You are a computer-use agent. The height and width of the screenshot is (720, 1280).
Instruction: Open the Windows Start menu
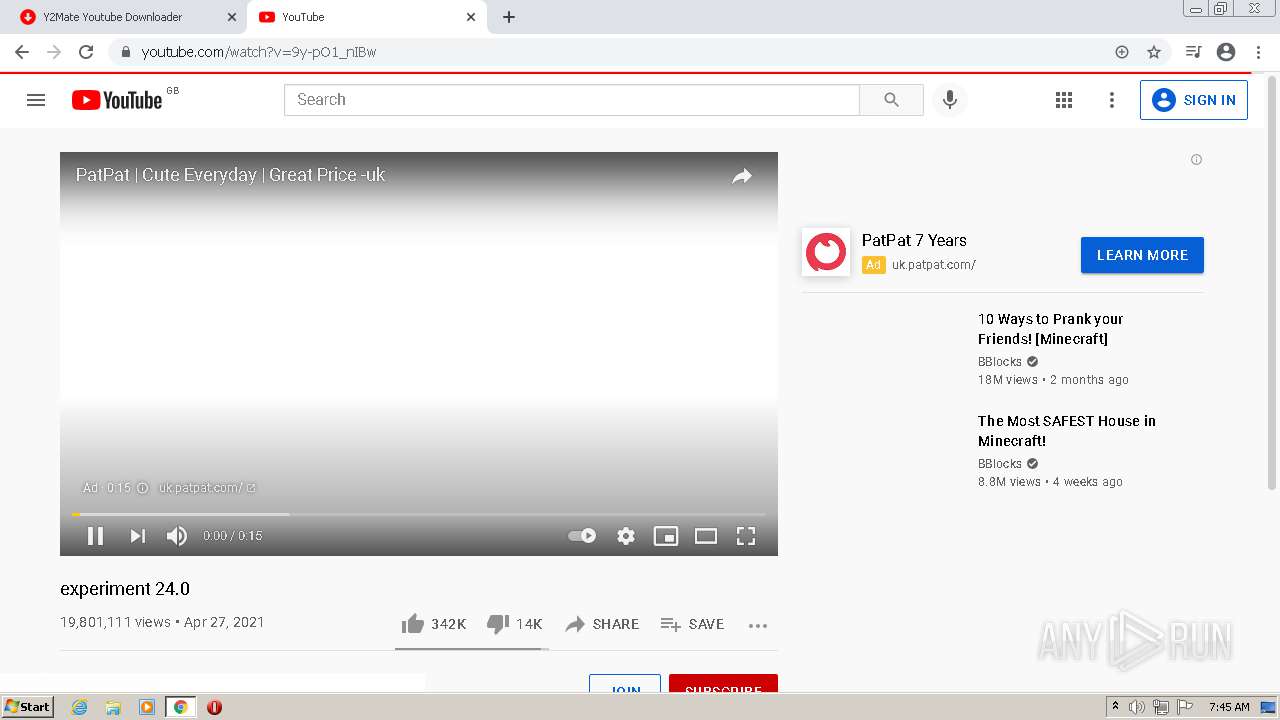pos(28,707)
